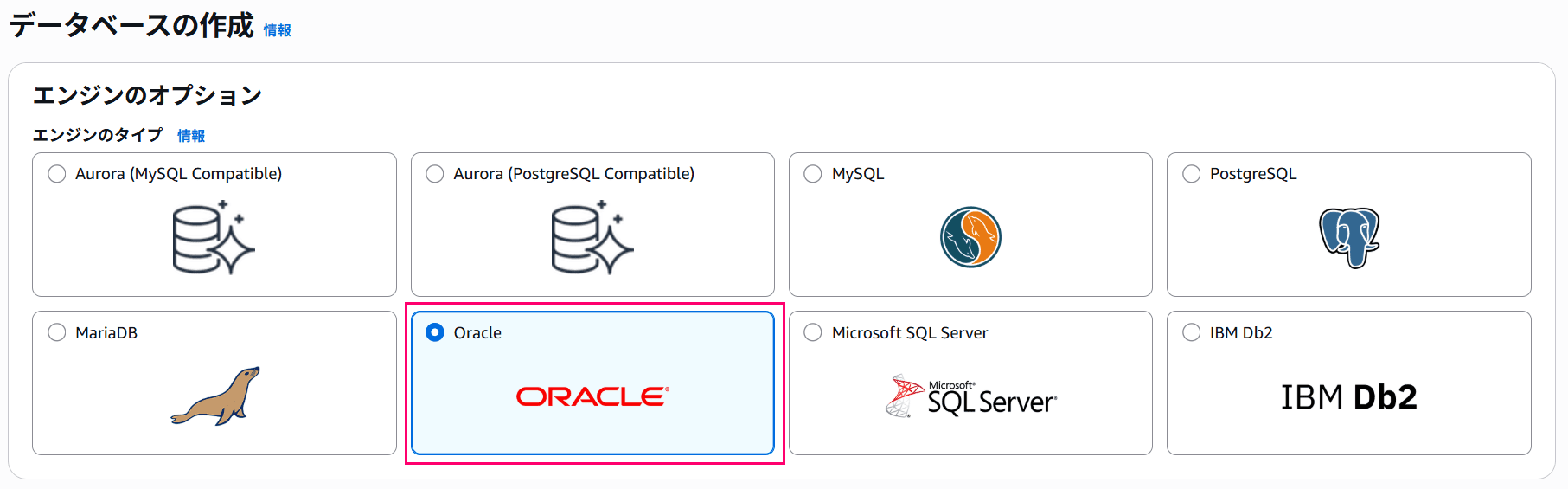Click the Aurora (PostgreSQL Compatible) label text
Image resolution: width=1568 pixels, height=489 pixels.
(574, 174)
